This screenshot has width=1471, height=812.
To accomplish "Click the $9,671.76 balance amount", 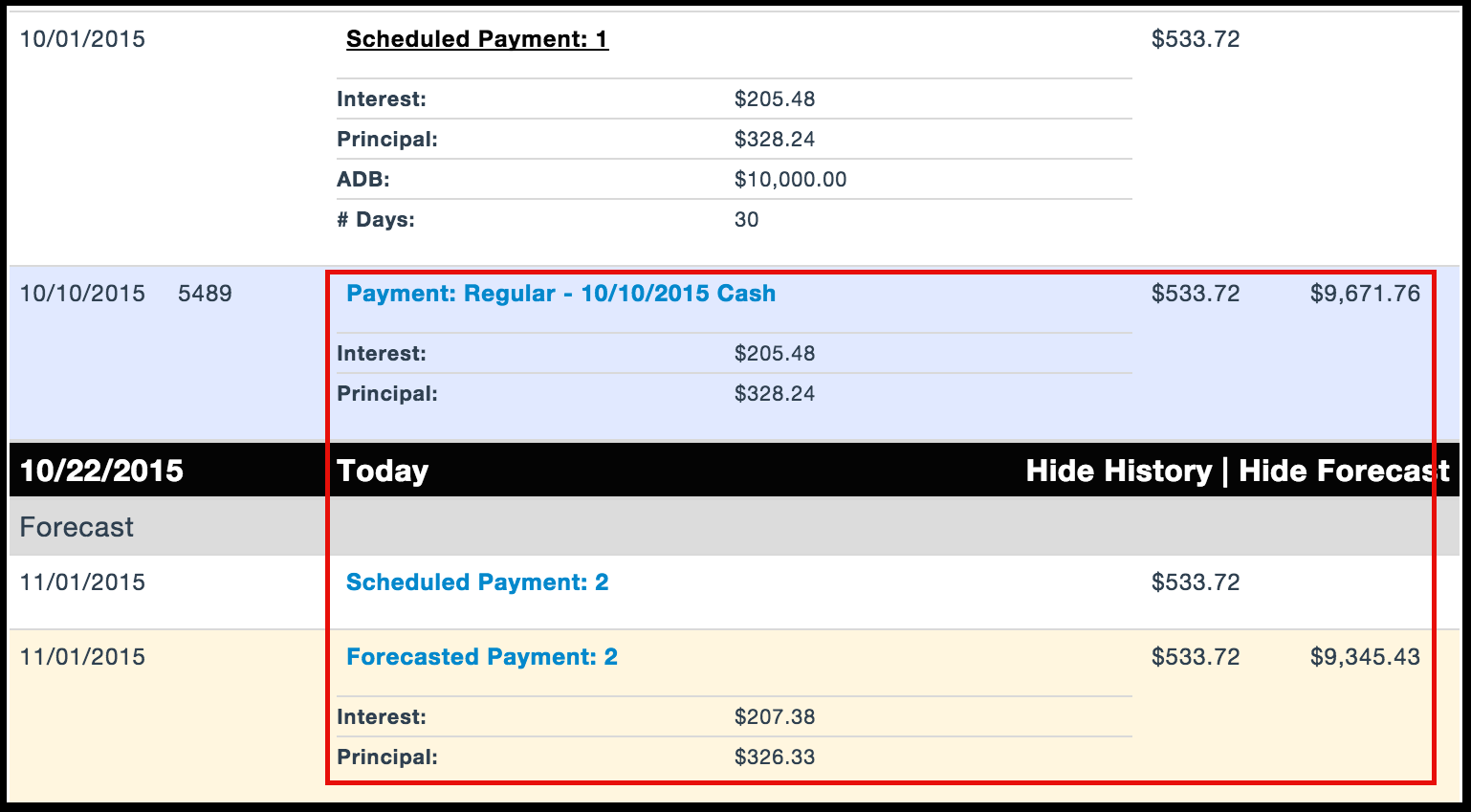I will pos(1365,294).
